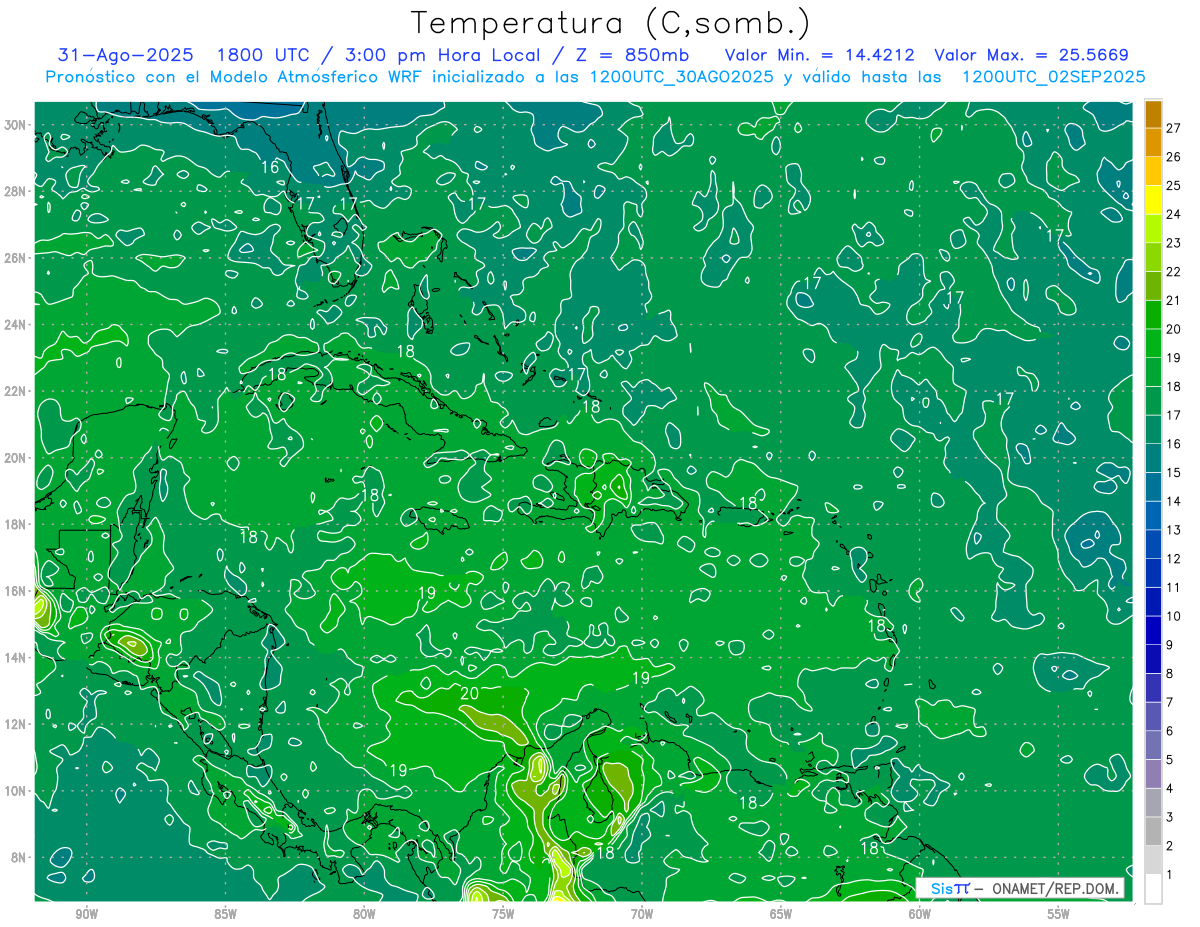The image size is (1200, 927).
Task: Click the "60W" longitude axis label
Action: tap(920, 914)
